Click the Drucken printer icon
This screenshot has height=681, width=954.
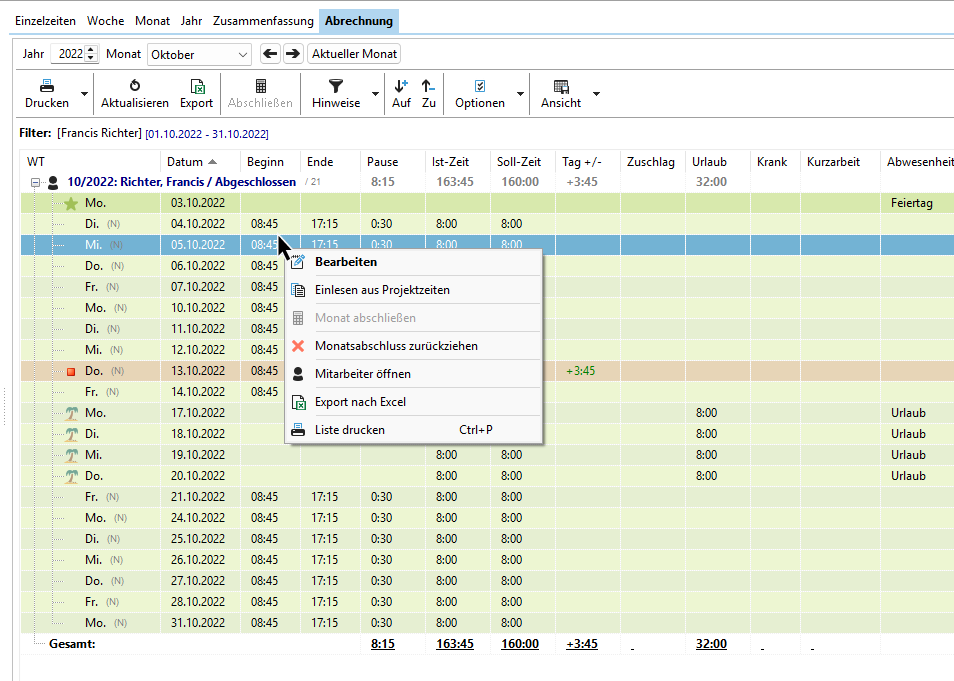47,86
